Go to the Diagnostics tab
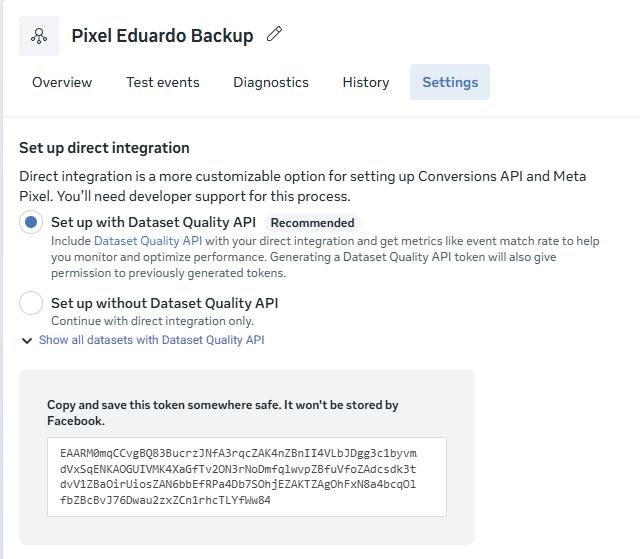 point(271,82)
